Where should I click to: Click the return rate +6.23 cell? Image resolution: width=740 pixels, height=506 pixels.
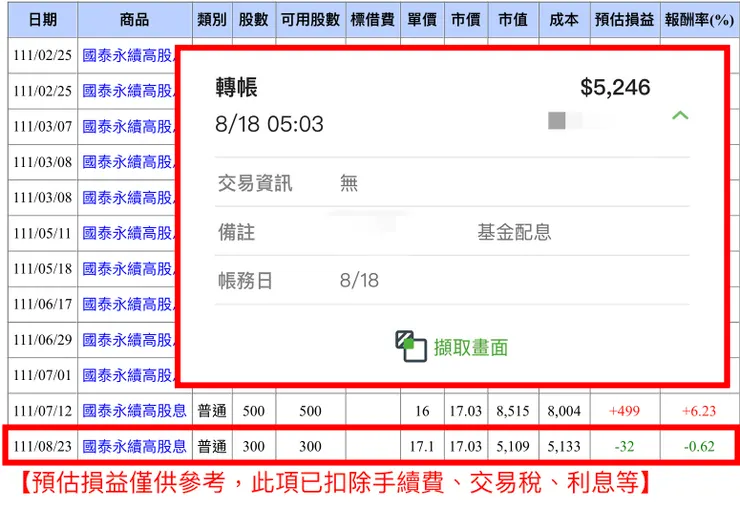click(x=699, y=411)
